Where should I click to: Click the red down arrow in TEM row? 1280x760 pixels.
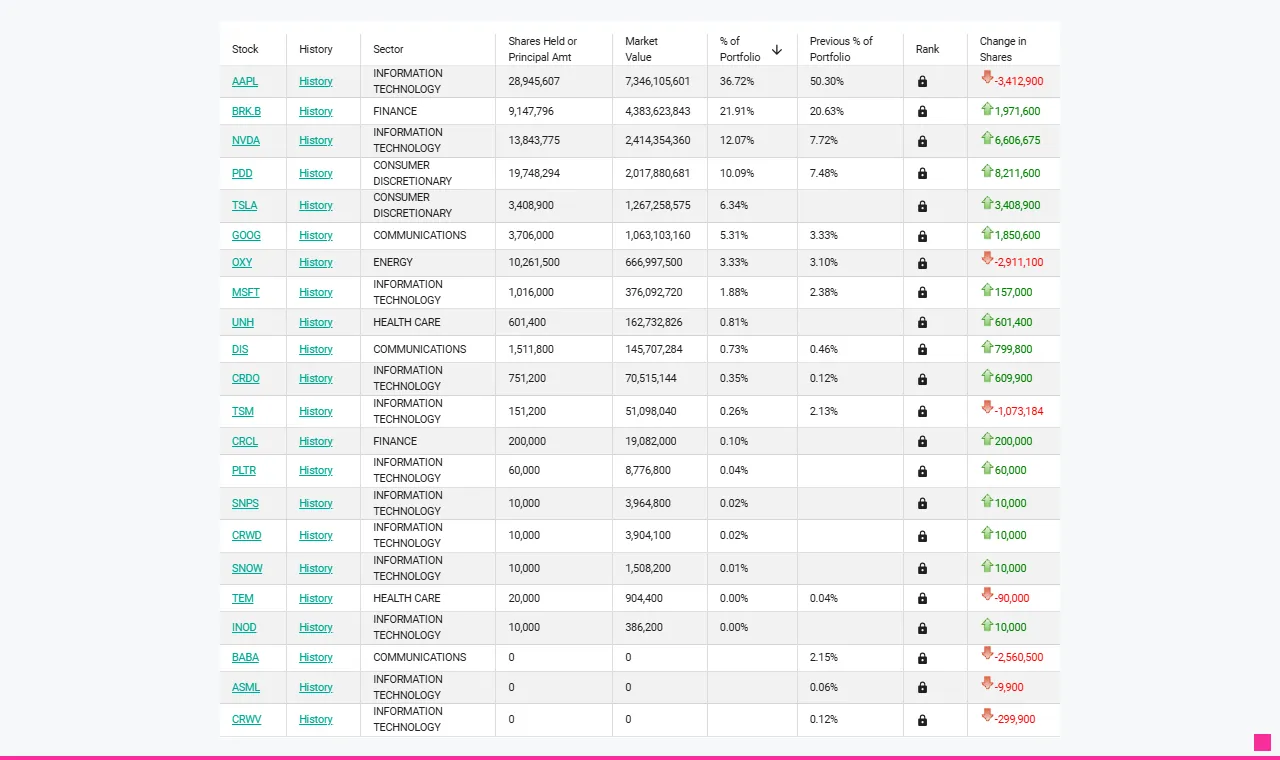pyautogui.click(x=987, y=595)
